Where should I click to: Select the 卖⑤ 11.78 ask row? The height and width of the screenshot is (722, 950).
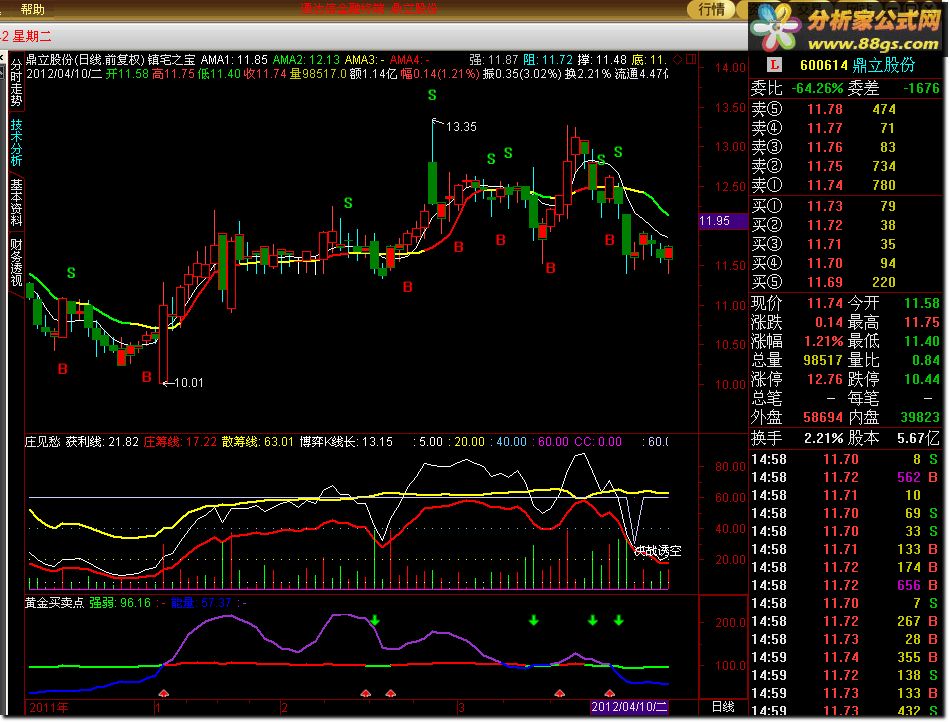coord(847,109)
